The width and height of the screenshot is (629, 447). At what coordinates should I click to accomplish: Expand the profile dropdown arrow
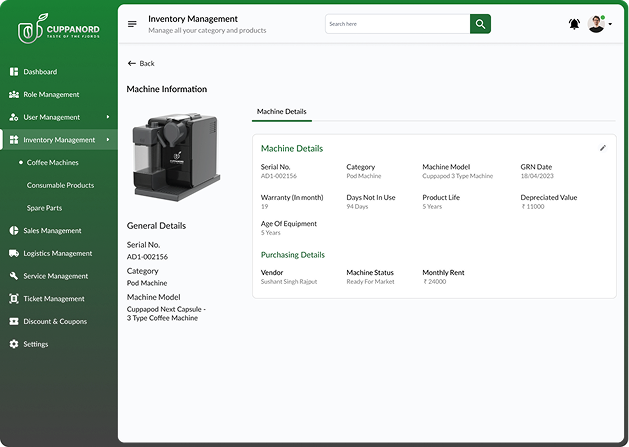coord(610,24)
